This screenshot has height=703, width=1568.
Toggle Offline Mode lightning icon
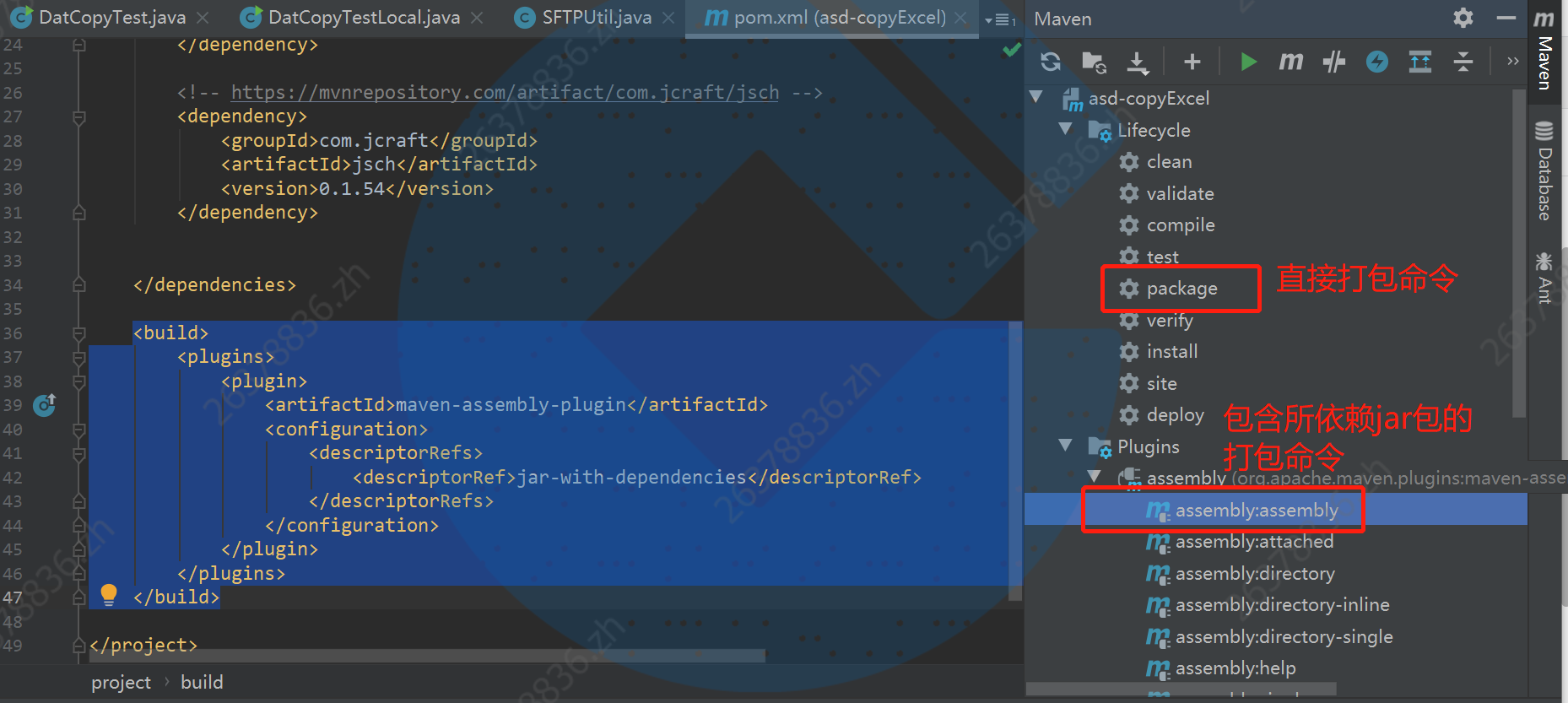1377,62
